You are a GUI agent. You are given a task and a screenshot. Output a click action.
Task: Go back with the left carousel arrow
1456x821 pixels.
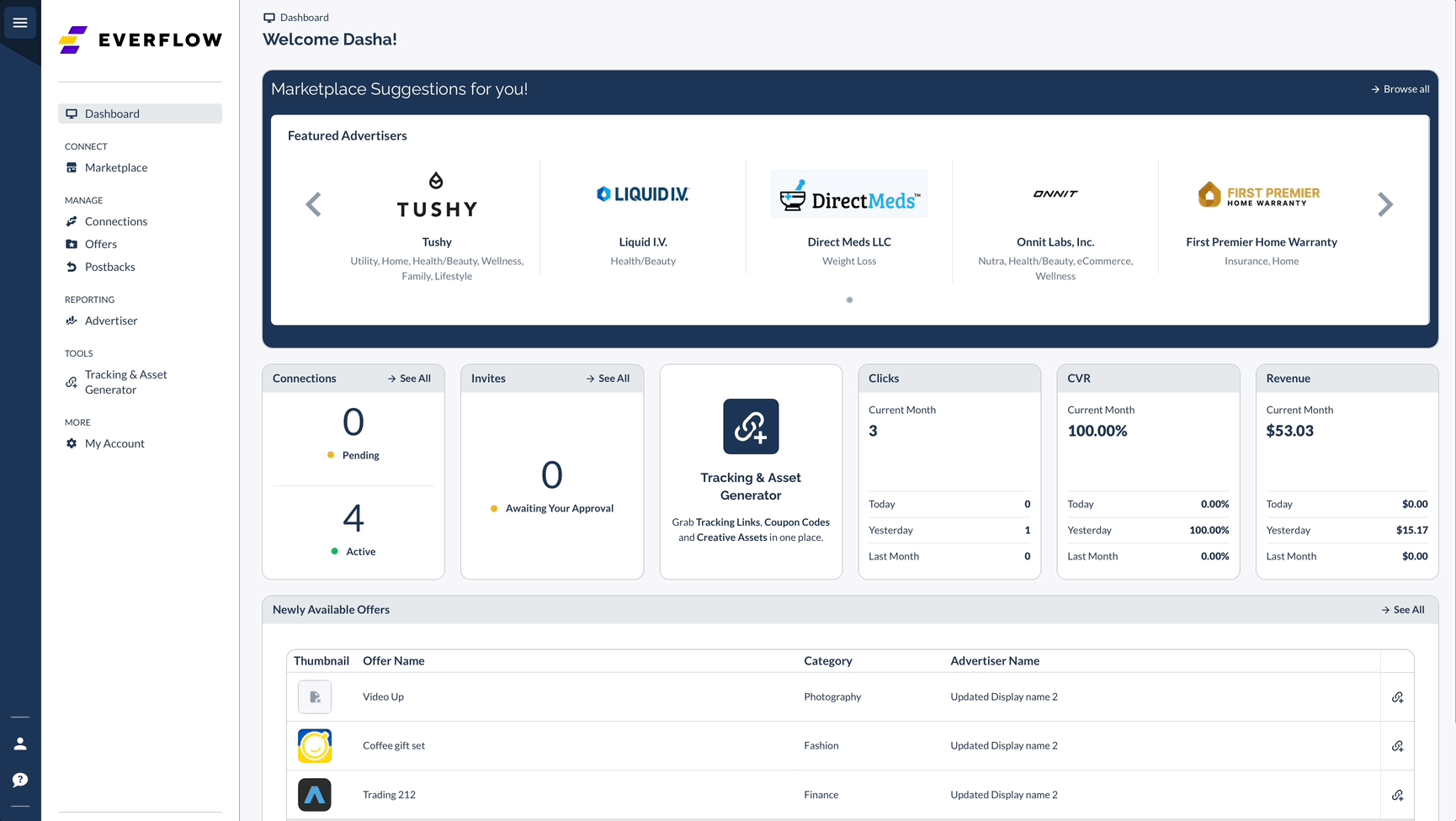313,204
